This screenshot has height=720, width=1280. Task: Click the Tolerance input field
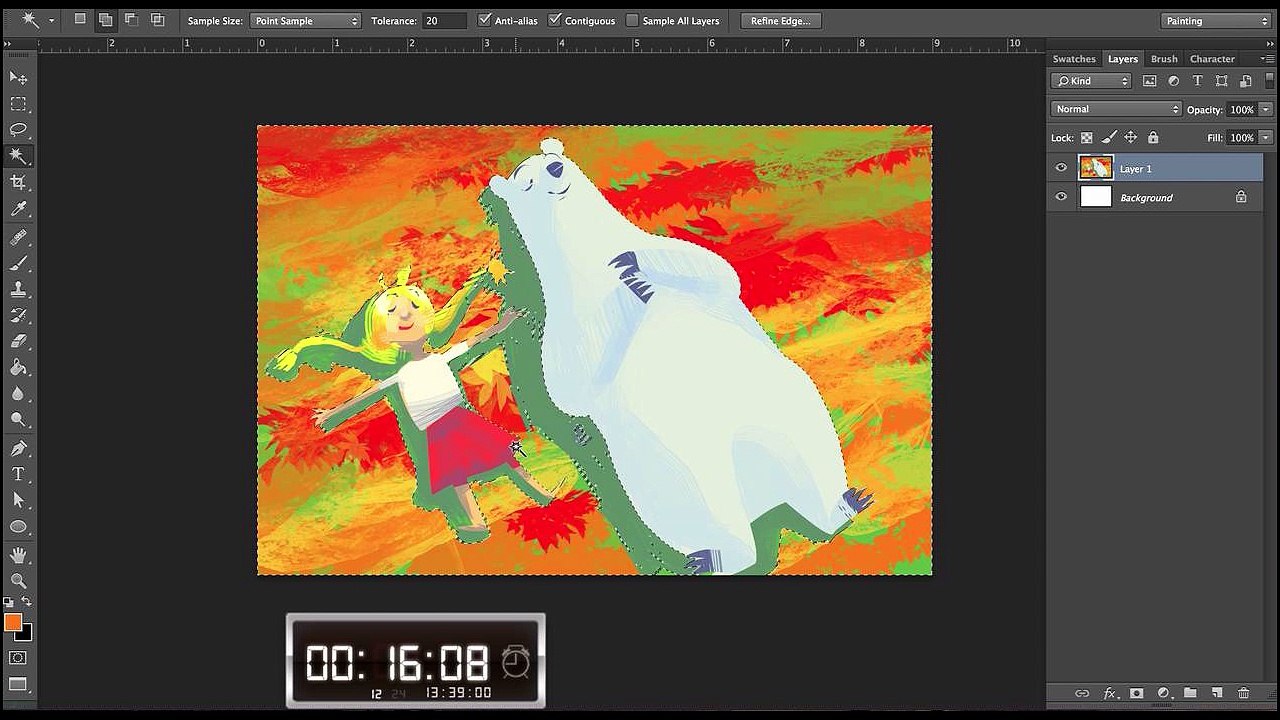(x=444, y=20)
